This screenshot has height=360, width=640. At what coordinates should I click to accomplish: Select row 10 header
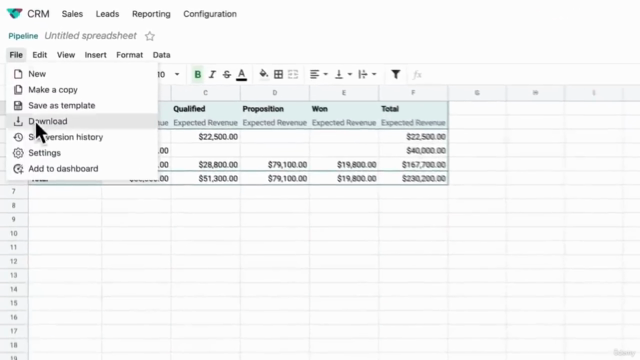pyautogui.click(x=14, y=233)
